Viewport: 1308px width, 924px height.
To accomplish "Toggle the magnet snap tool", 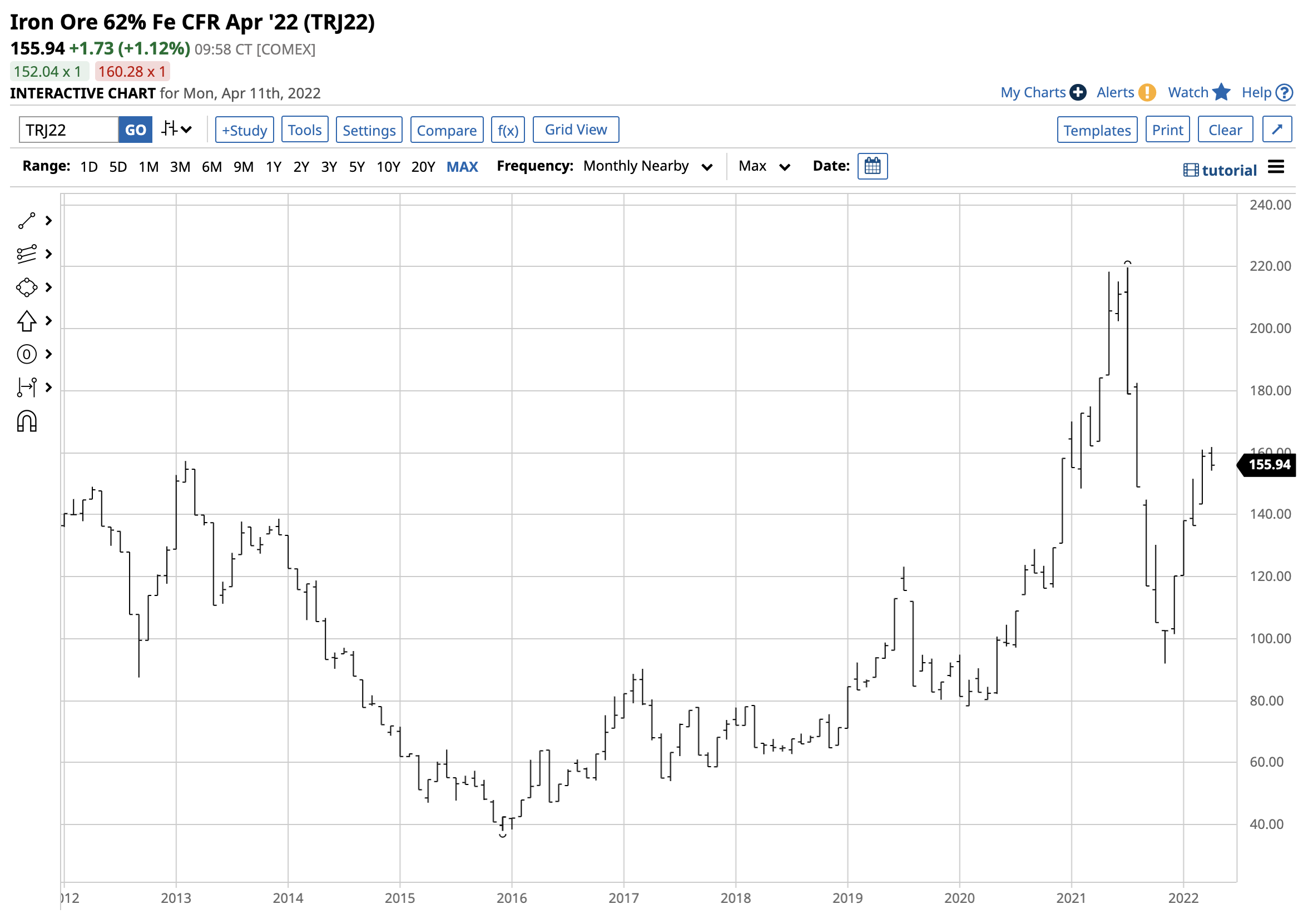I will [27, 422].
